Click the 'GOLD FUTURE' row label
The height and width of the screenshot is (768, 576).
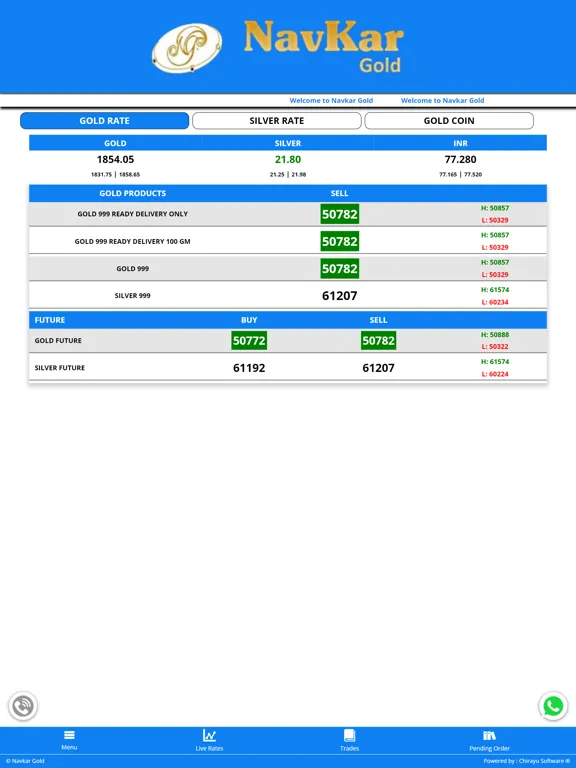pyautogui.click(x=58, y=340)
